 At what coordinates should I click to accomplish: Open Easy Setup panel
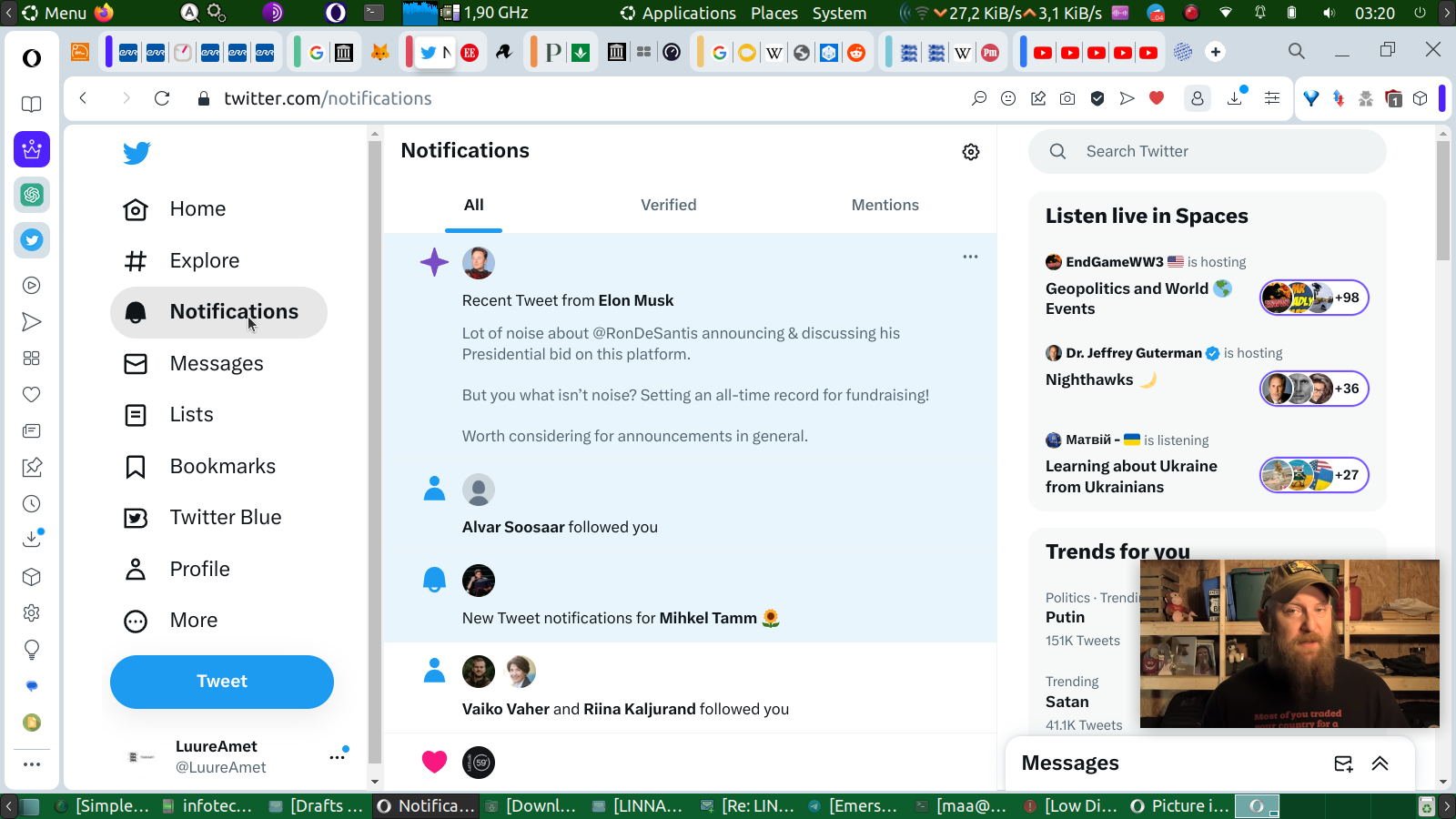point(1272,98)
